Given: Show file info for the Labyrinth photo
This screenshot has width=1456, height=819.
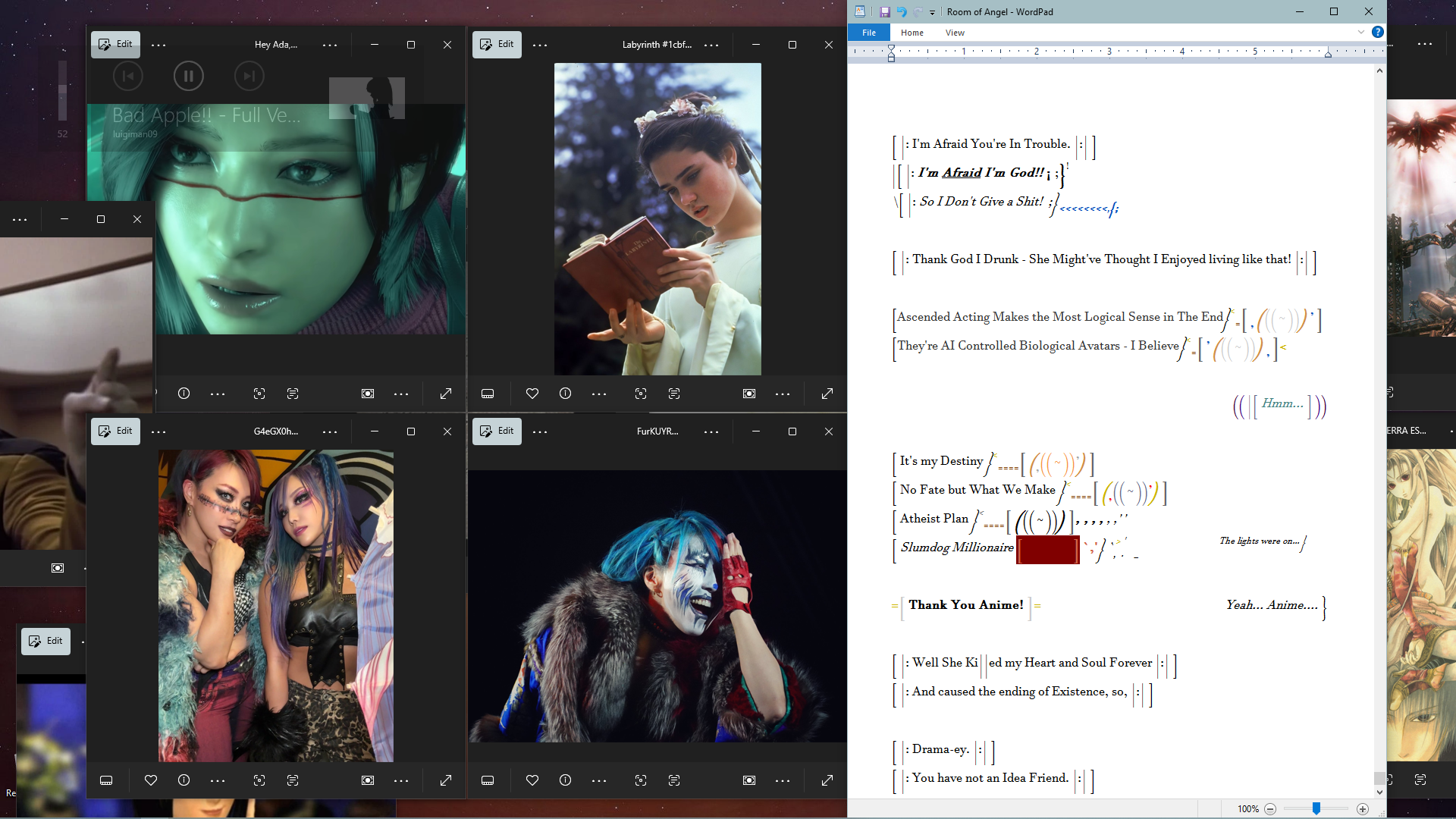Looking at the screenshot, I should (x=565, y=394).
